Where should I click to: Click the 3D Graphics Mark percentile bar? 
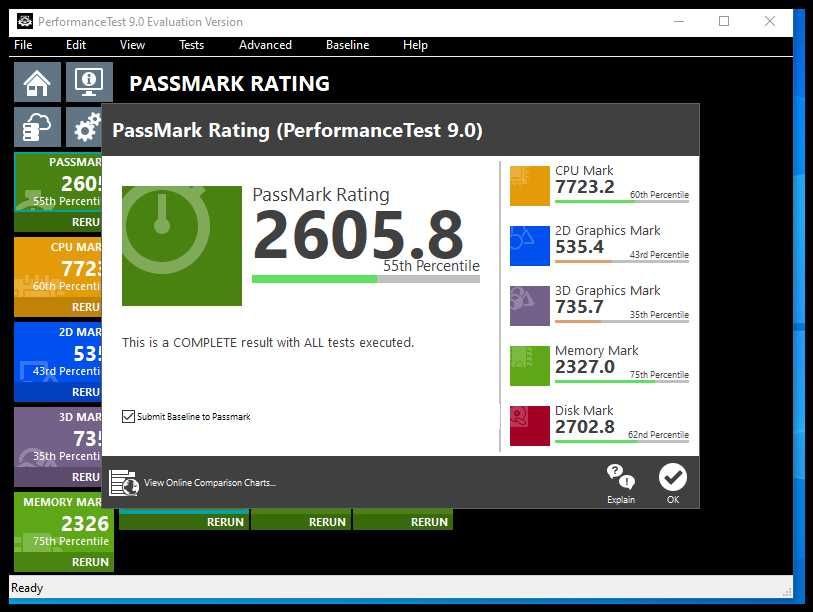622,322
